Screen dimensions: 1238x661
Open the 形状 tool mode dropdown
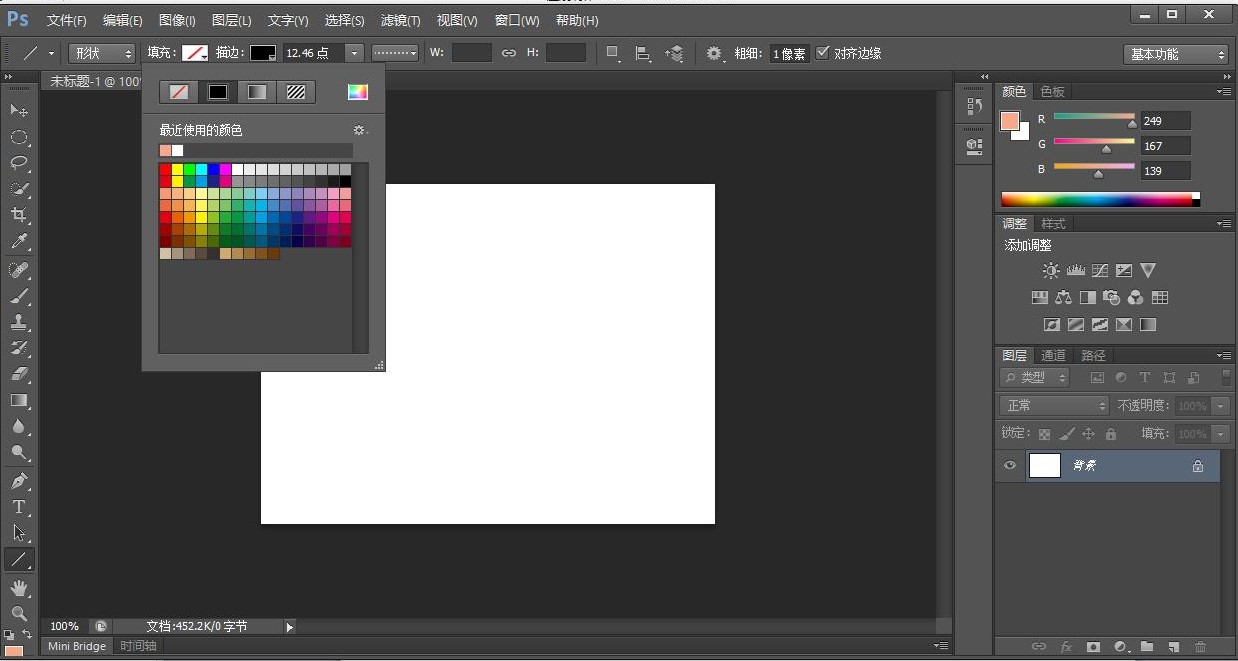point(102,53)
